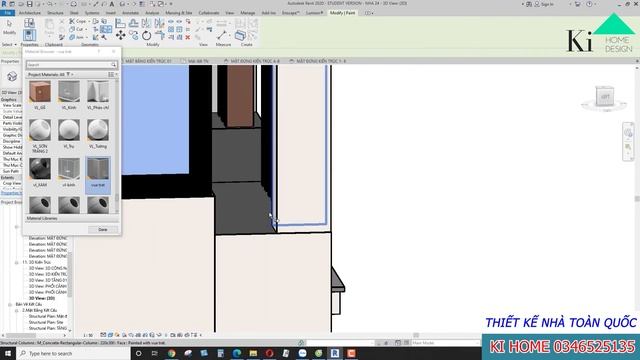Click the Cope geometry tool

click(78, 21)
